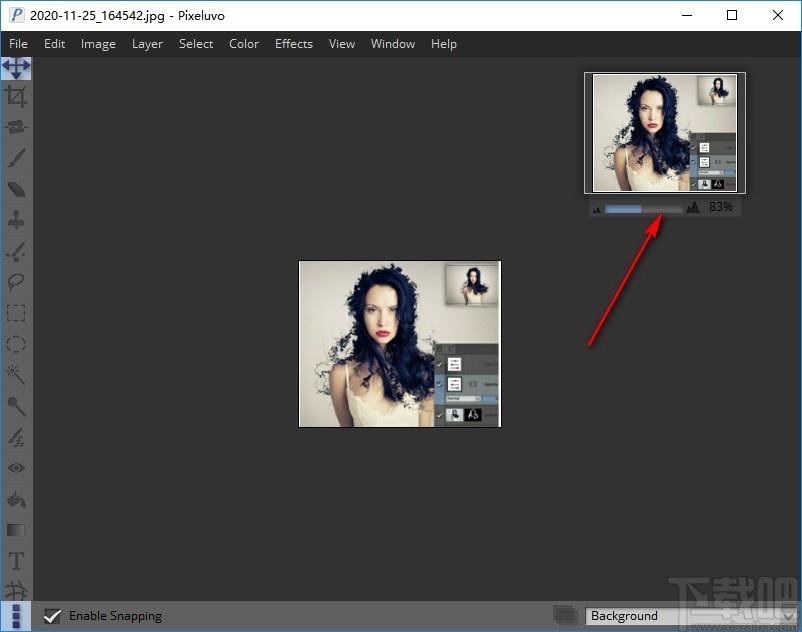Select the Elliptical selection tool
The image size is (802, 632).
coord(16,344)
